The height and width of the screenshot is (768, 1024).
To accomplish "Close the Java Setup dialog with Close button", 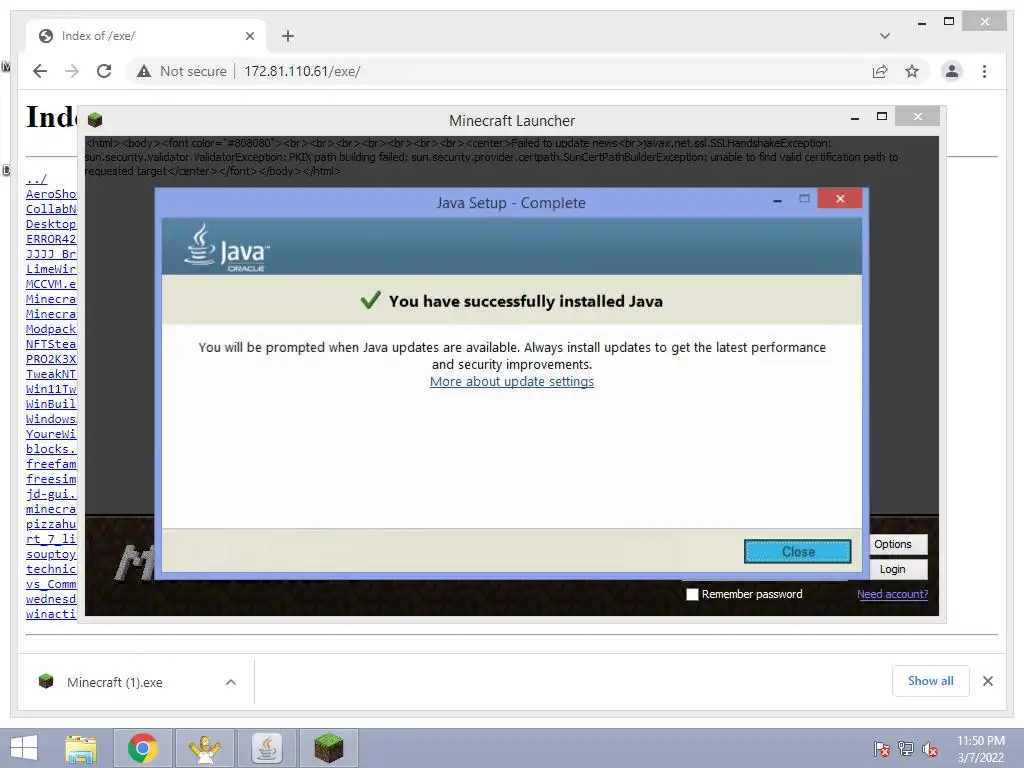I will coord(797,551).
